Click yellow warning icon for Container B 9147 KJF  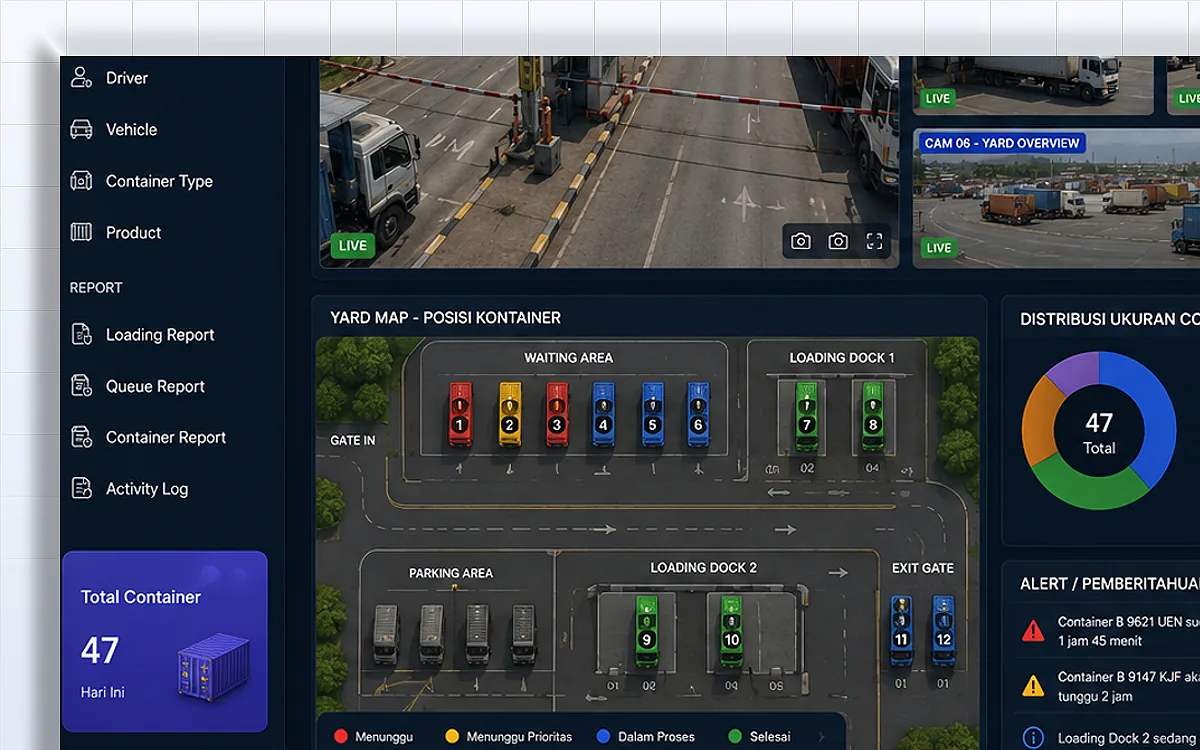1033,686
